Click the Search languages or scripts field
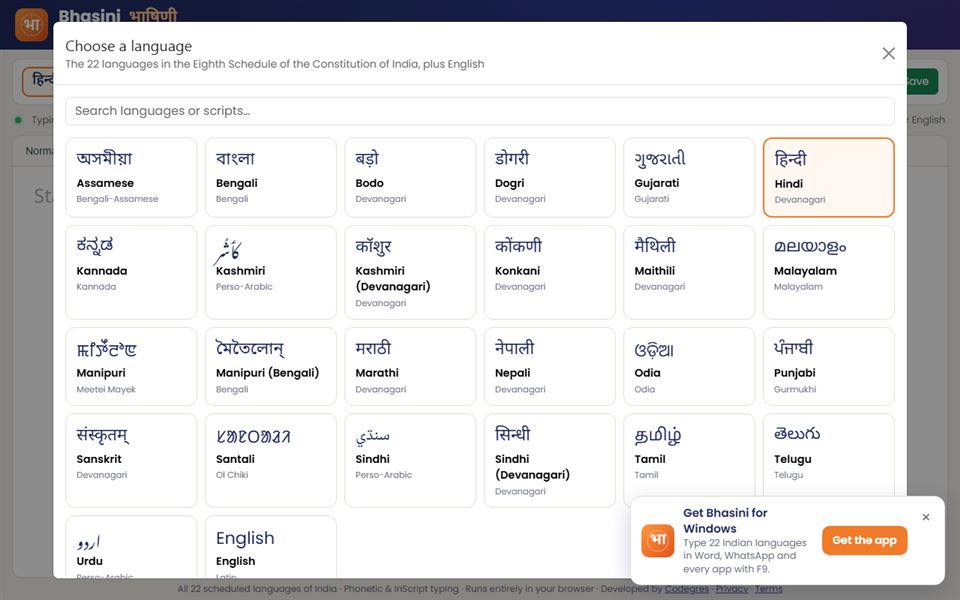Screen dimensions: 960x600 pyautogui.click(x=479, y=111)
